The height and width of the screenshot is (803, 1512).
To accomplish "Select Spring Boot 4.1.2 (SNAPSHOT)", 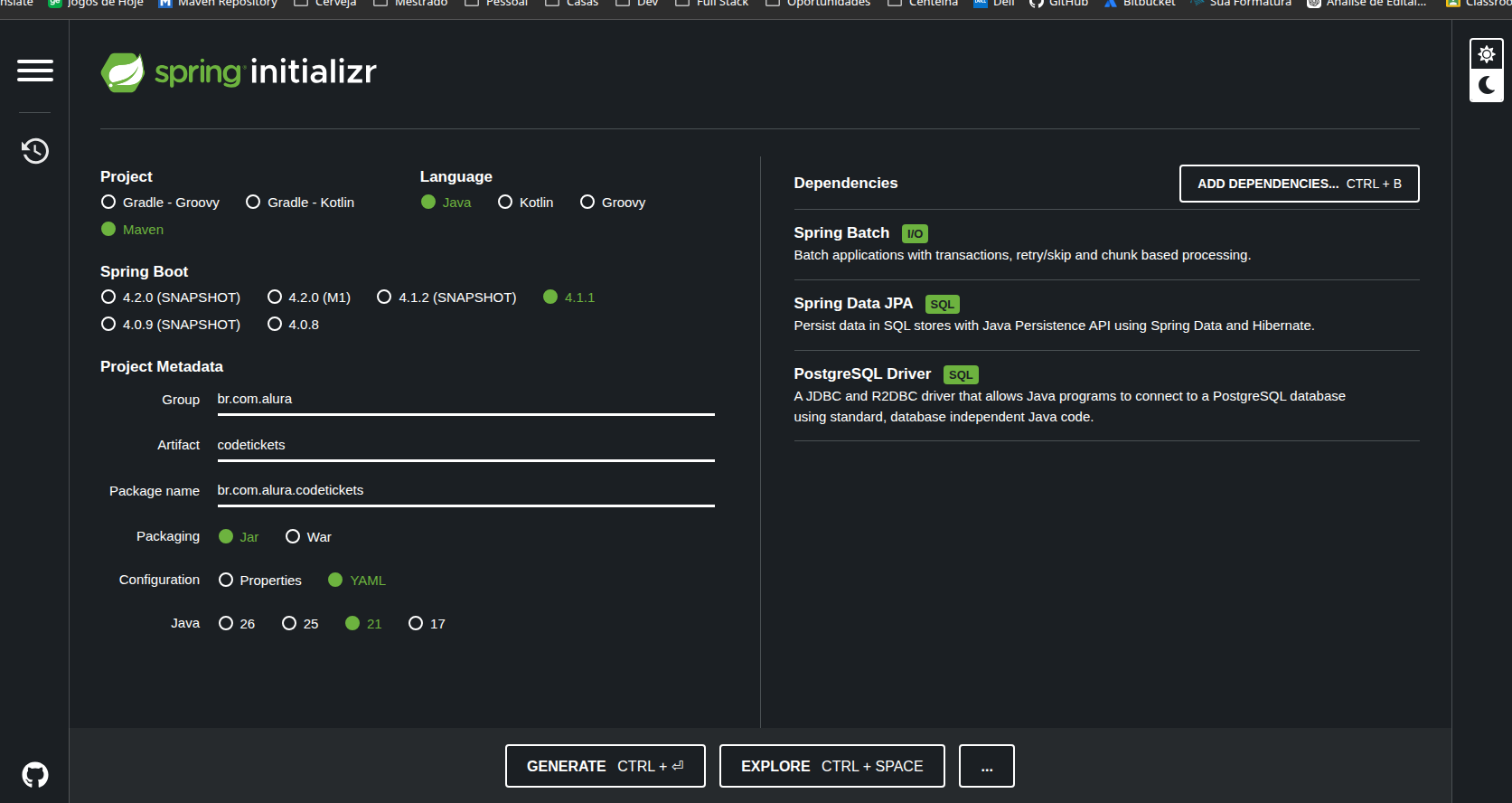I will [x=447, y=298].
